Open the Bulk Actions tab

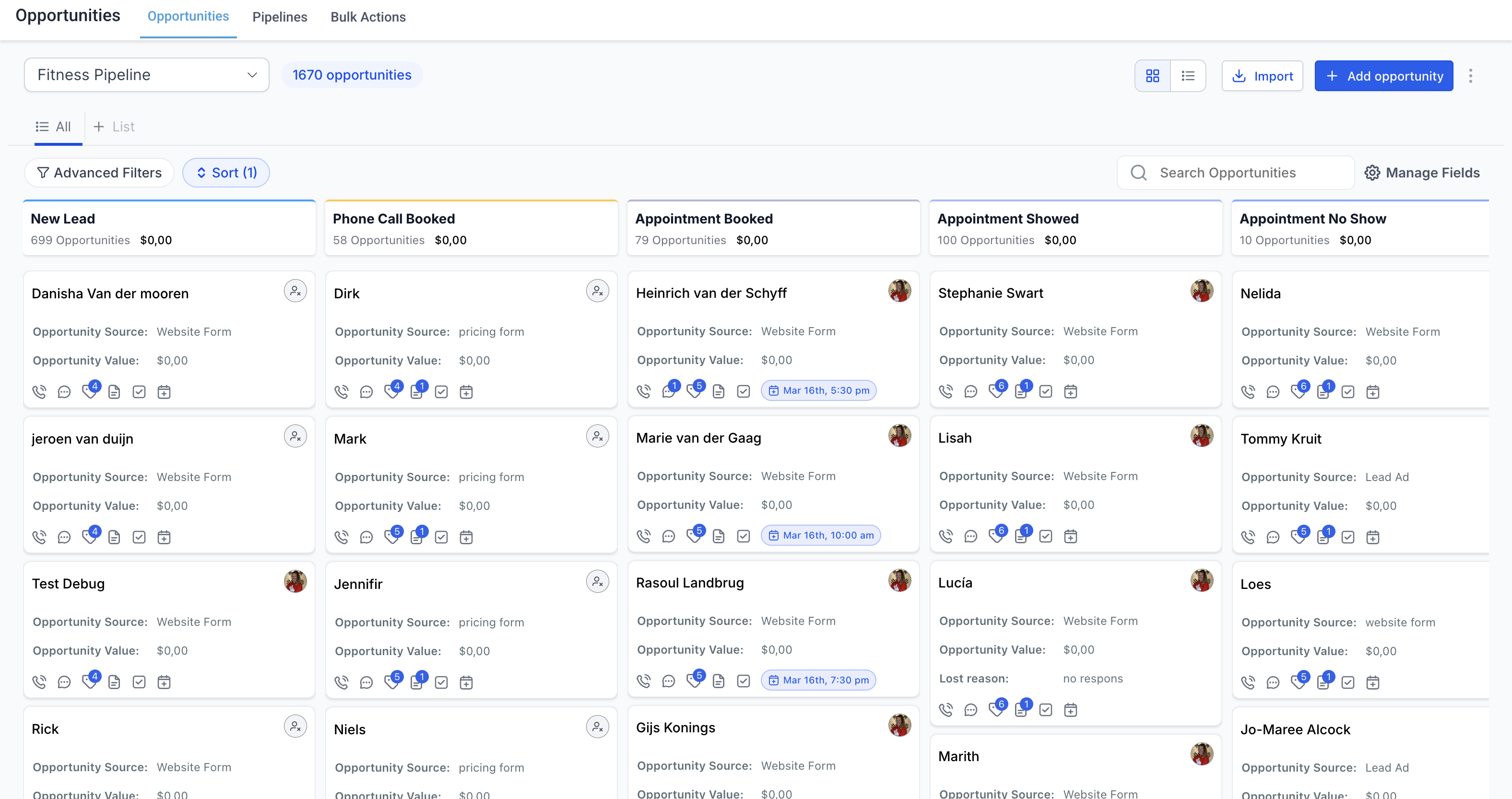[x=367, y=17]
